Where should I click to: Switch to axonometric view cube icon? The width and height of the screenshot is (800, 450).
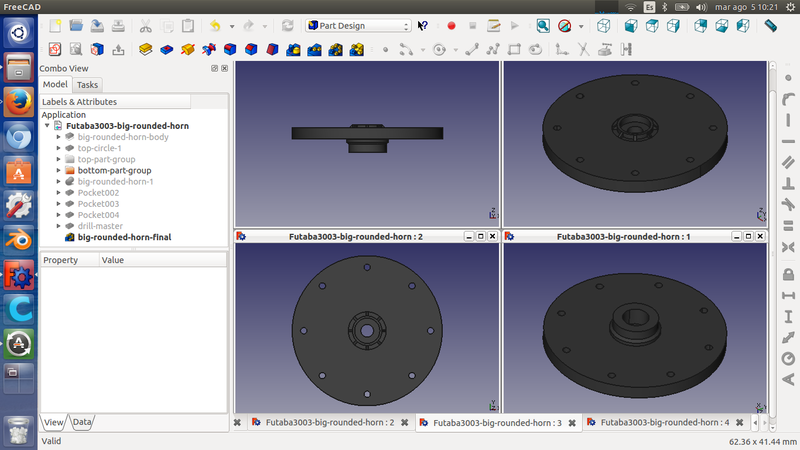[x=606, y=25]
